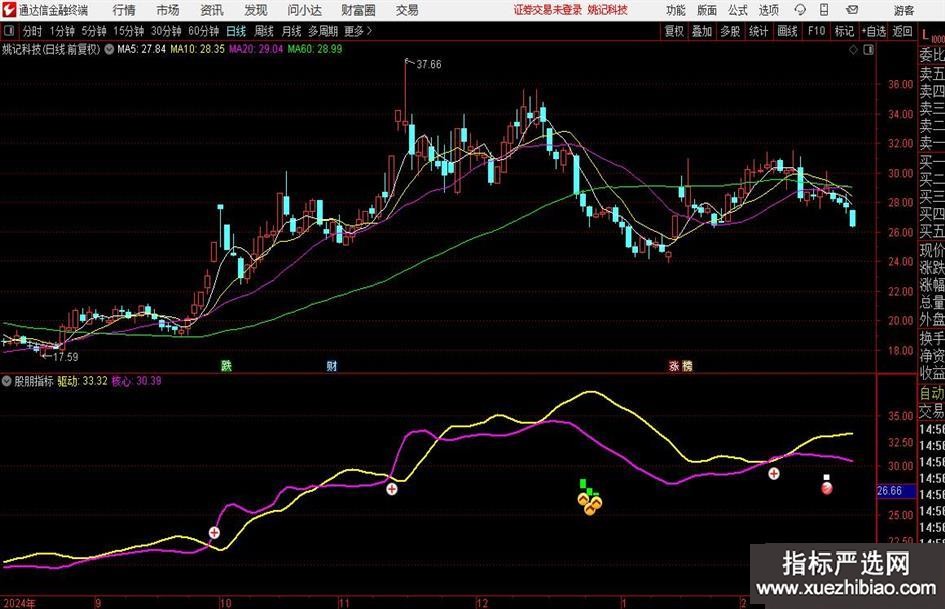The image size is (945, 609).
Task: Open the 功能 menu
Action: point(676,10)
